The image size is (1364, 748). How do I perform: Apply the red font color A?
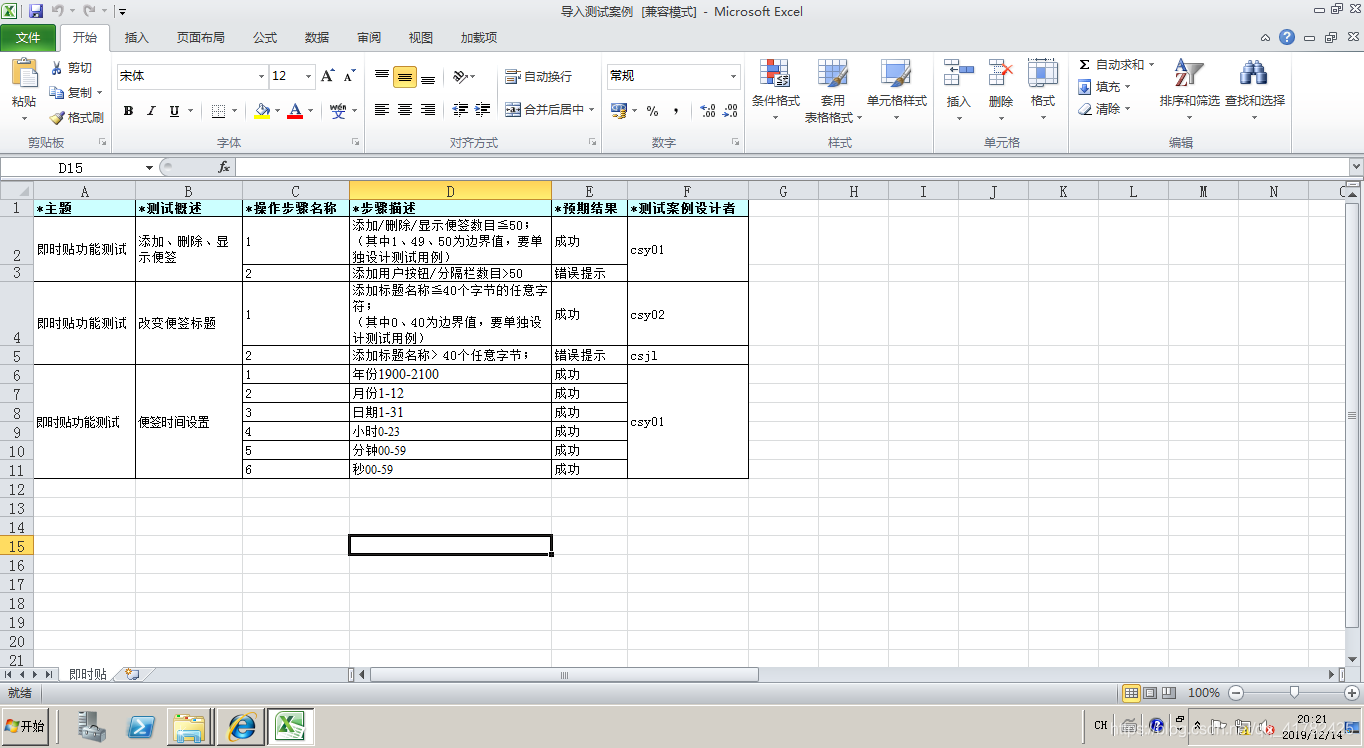pyautogui.click(x=295, y=111)
